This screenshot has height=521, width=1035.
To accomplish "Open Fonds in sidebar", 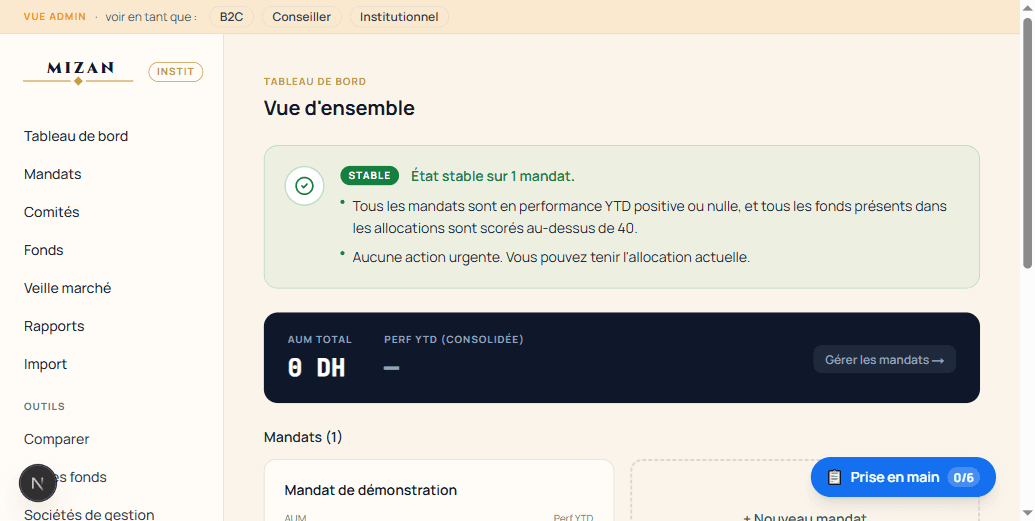I will 44,250.
